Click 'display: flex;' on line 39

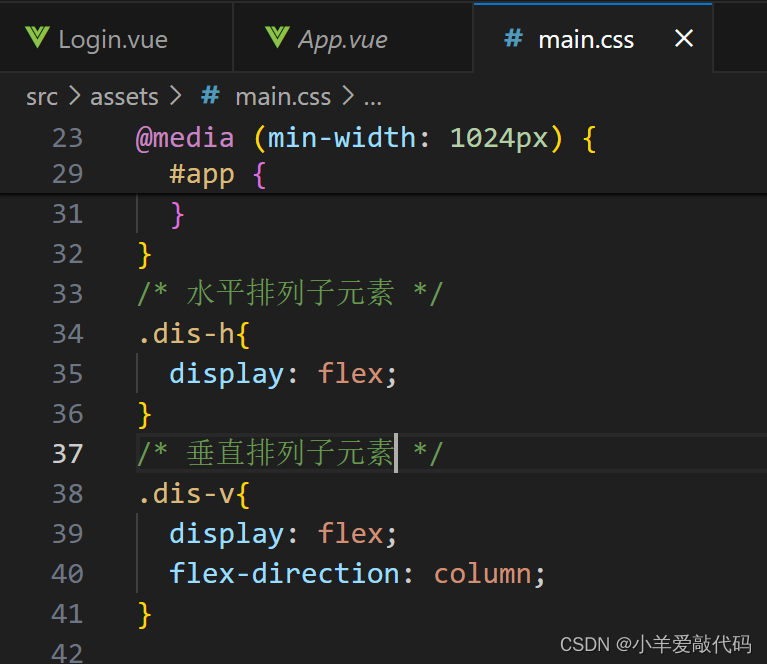pyautogui.click(x=283, y=534)
